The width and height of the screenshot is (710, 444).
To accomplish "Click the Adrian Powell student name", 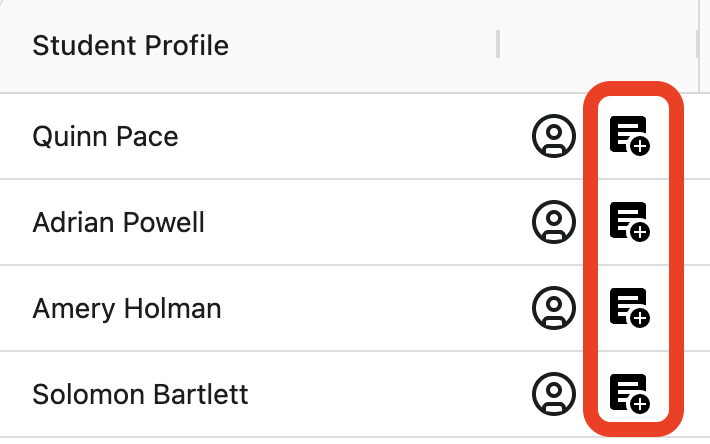I will coord(118,222).
